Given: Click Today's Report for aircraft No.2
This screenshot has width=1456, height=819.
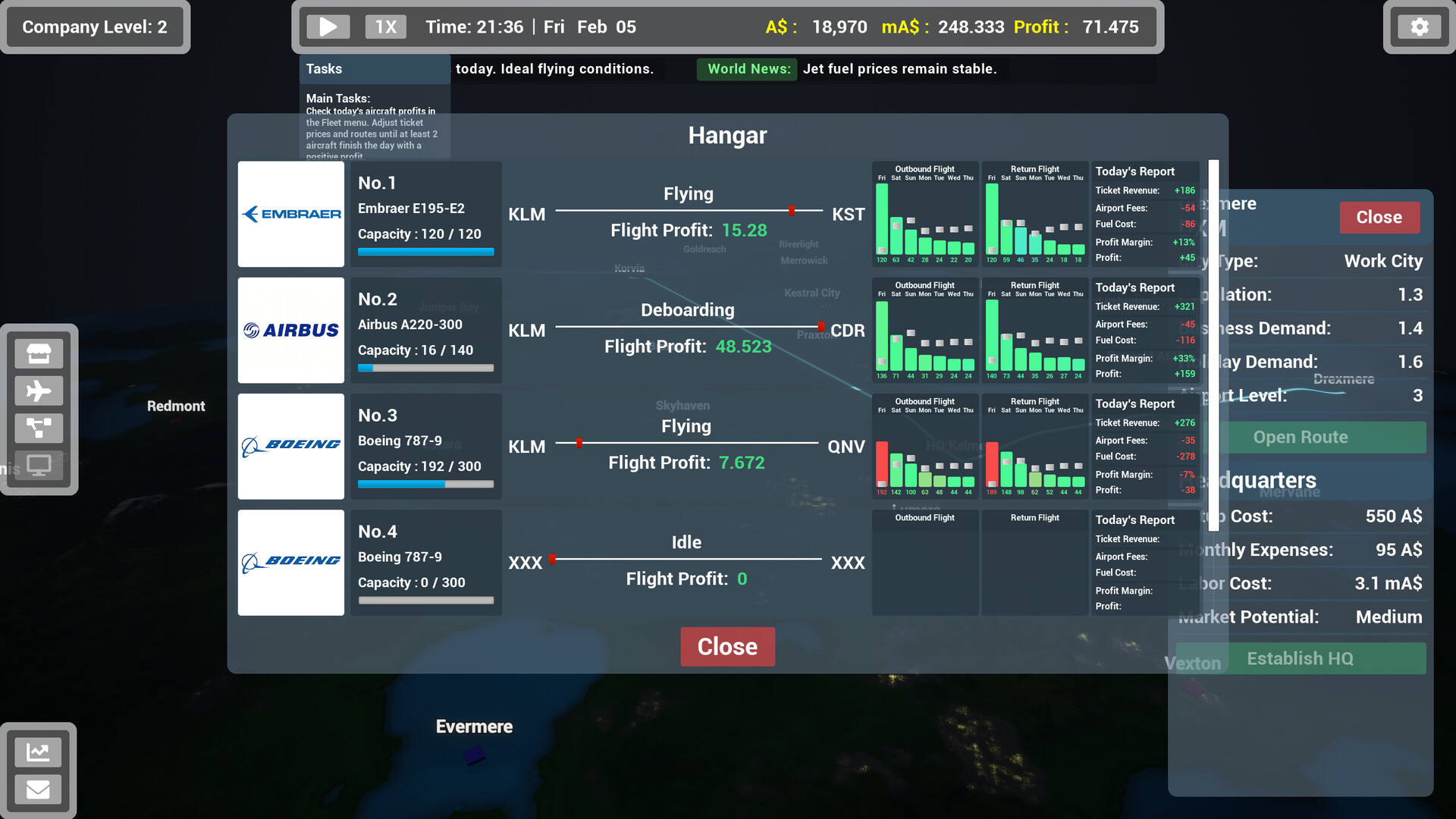Looking at the screenshot, I should [x=1145, y=330].
